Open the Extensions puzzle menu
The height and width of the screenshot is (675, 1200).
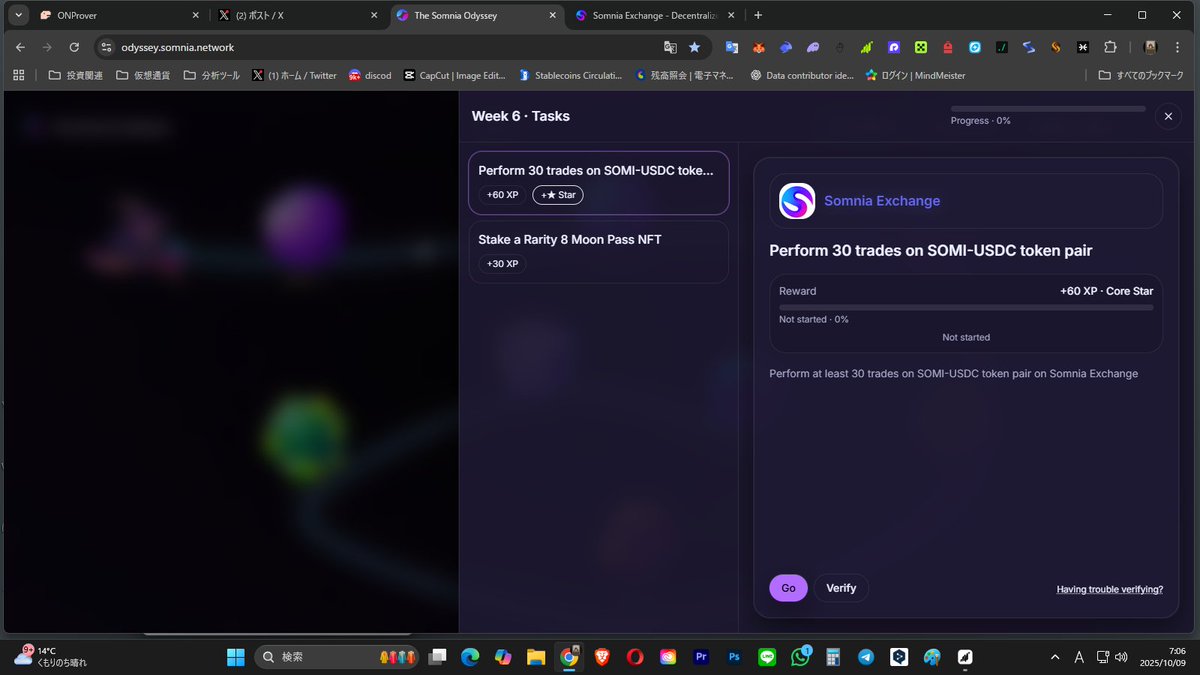click(1110, 47)
